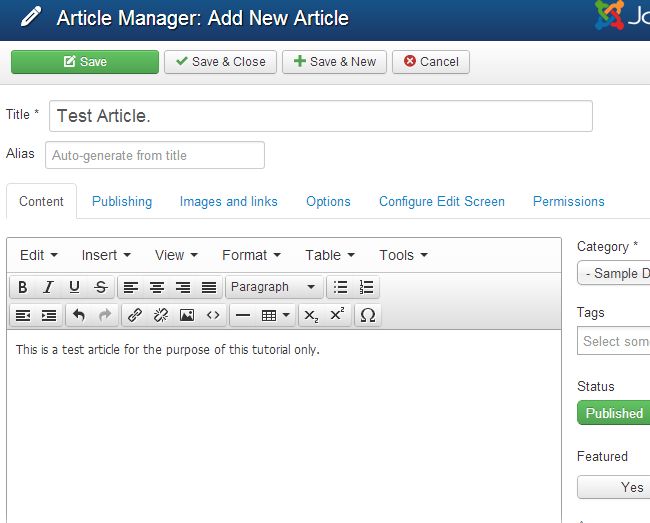Image resolution: width=650 pixels, height=523 pixels.
Task: Click the Save & Close button
Action: click(220, 62)
